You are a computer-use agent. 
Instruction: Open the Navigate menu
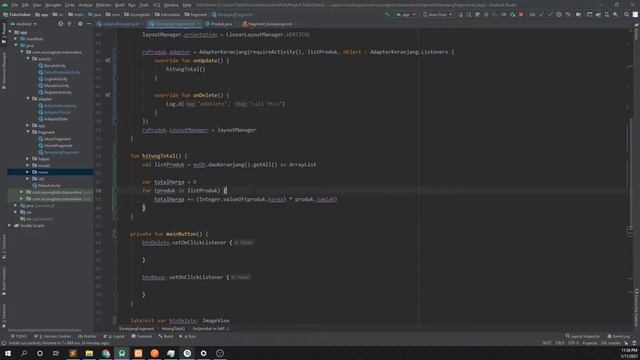(53, 5)
